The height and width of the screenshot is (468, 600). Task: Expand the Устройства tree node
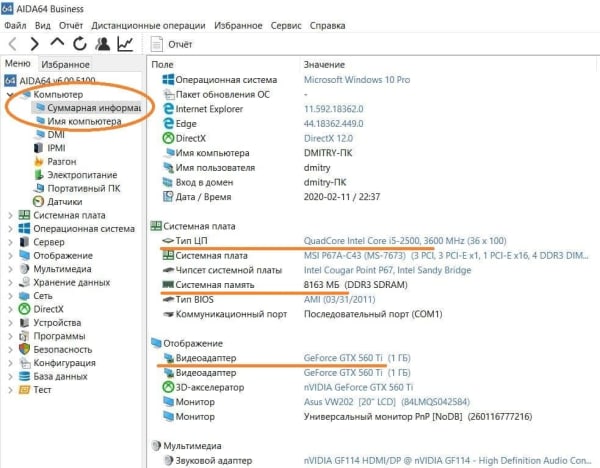click(x=10, y=323)
